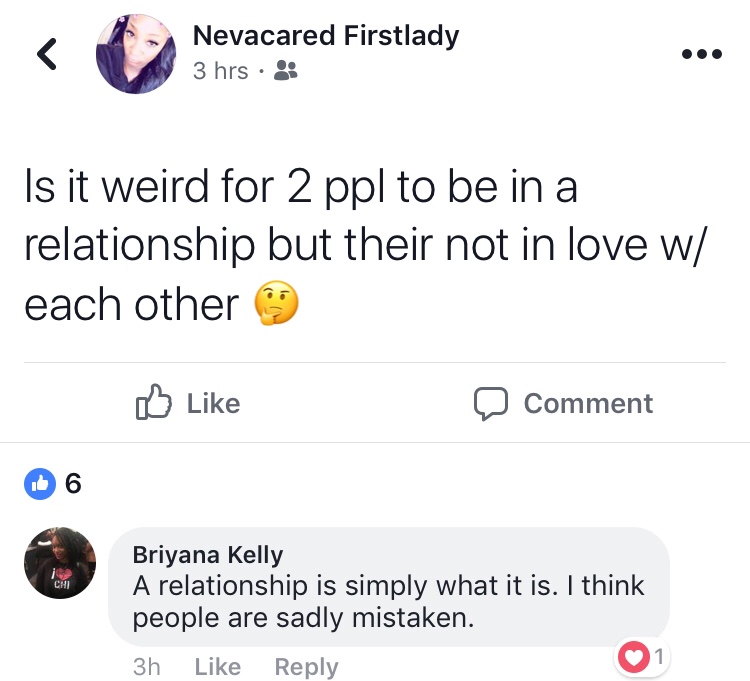Tap the back arrow
Viewport: 750px width, 681px height.
pyautogui.click(x=46, y=55)
